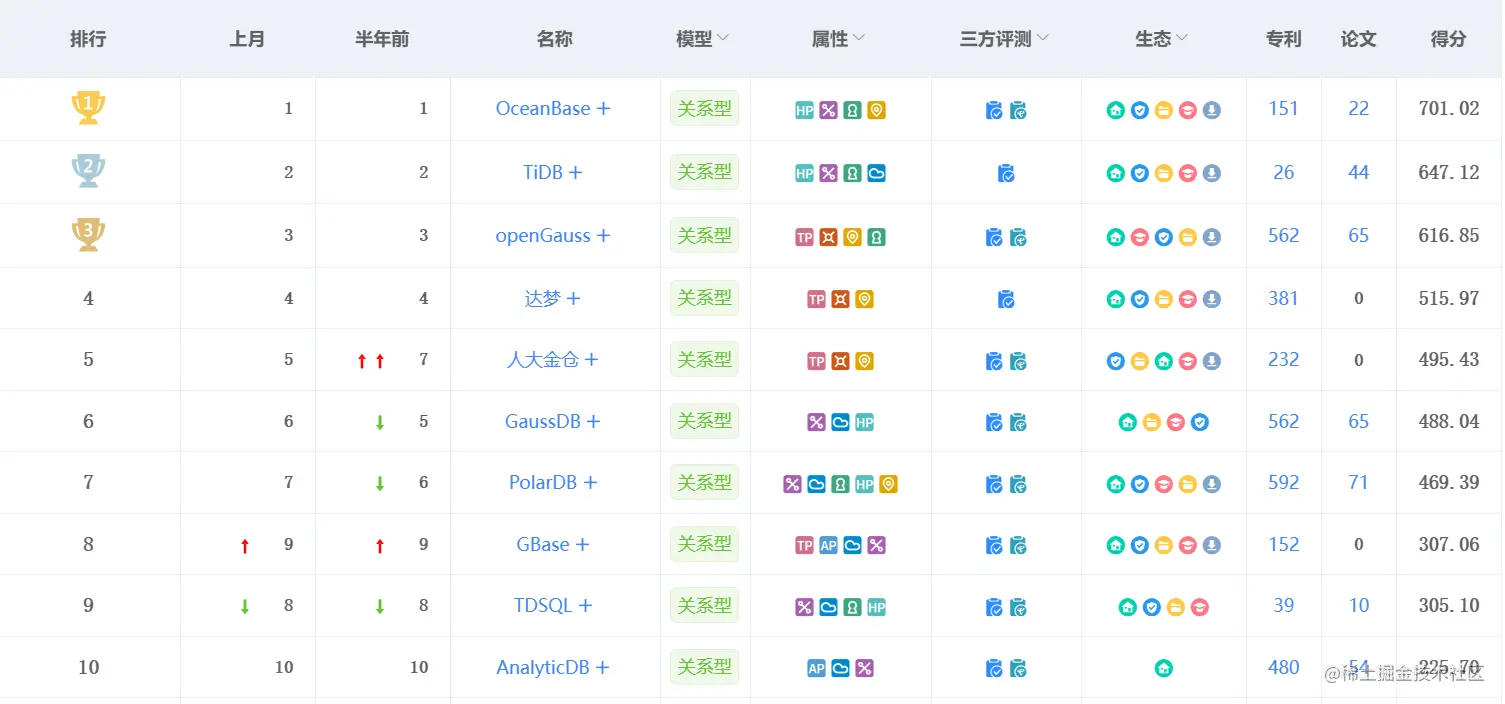
Task: Expand the 人大金仓 + entry
Action: [x=591, y=359]
